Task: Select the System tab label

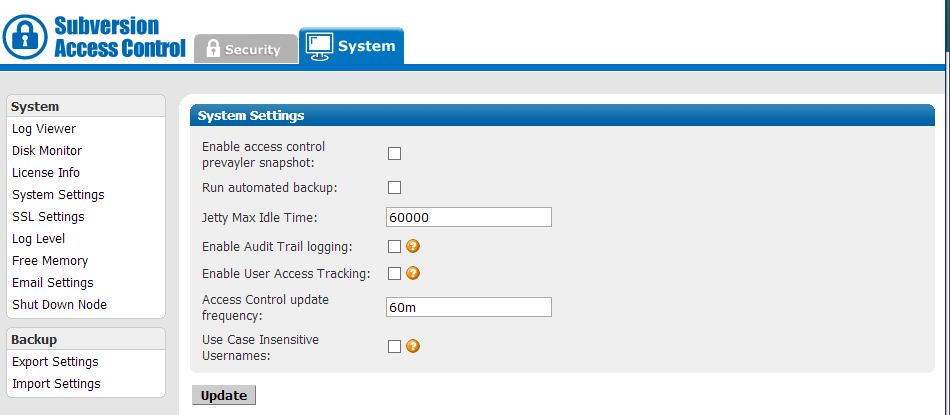Action: pos(367,46)
